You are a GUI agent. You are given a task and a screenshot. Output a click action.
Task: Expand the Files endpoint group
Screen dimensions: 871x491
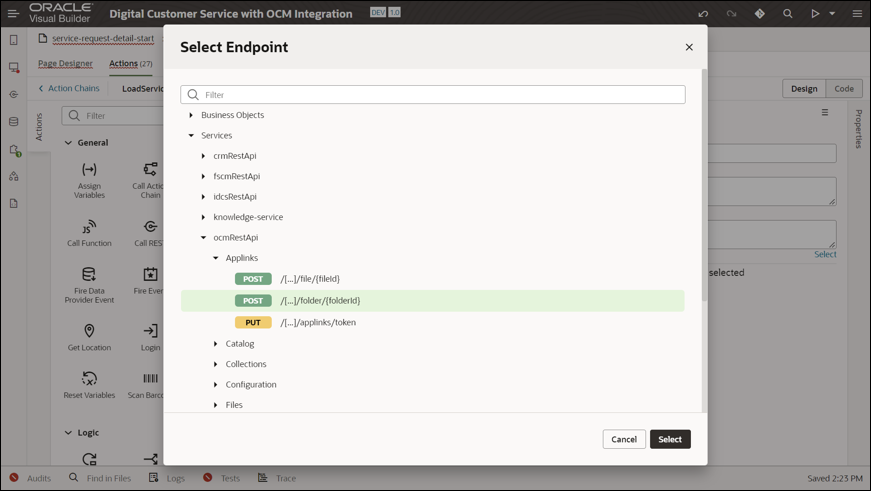(216, 405)
